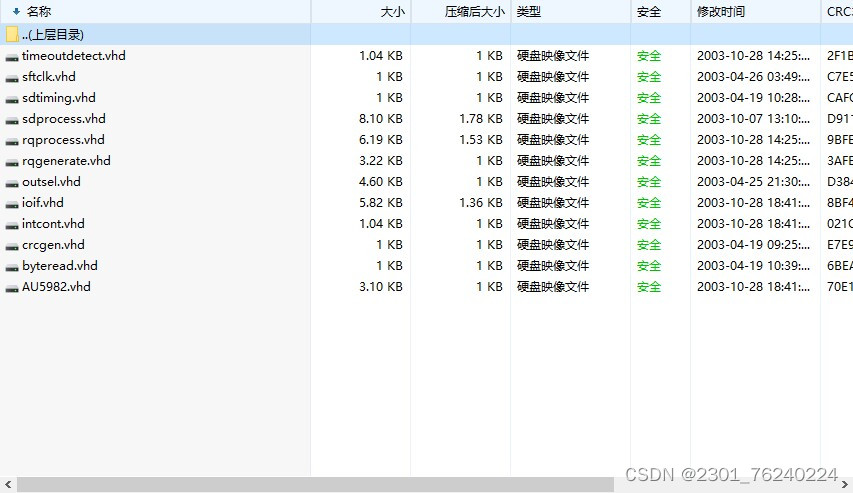Select the file ioif.vhd
The height and width of the screenshot is (493, 853).
point(42,203)
